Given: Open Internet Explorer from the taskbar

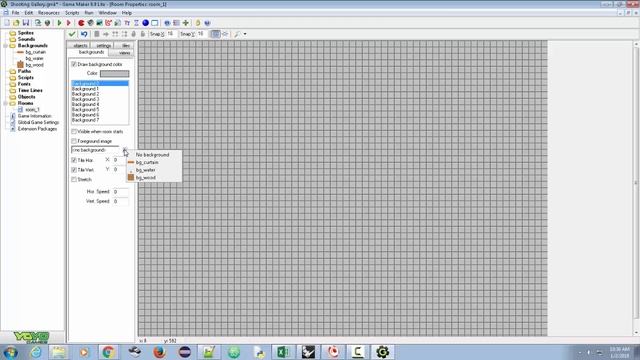Looking at the screenshot, I should [x=36, y=352].
